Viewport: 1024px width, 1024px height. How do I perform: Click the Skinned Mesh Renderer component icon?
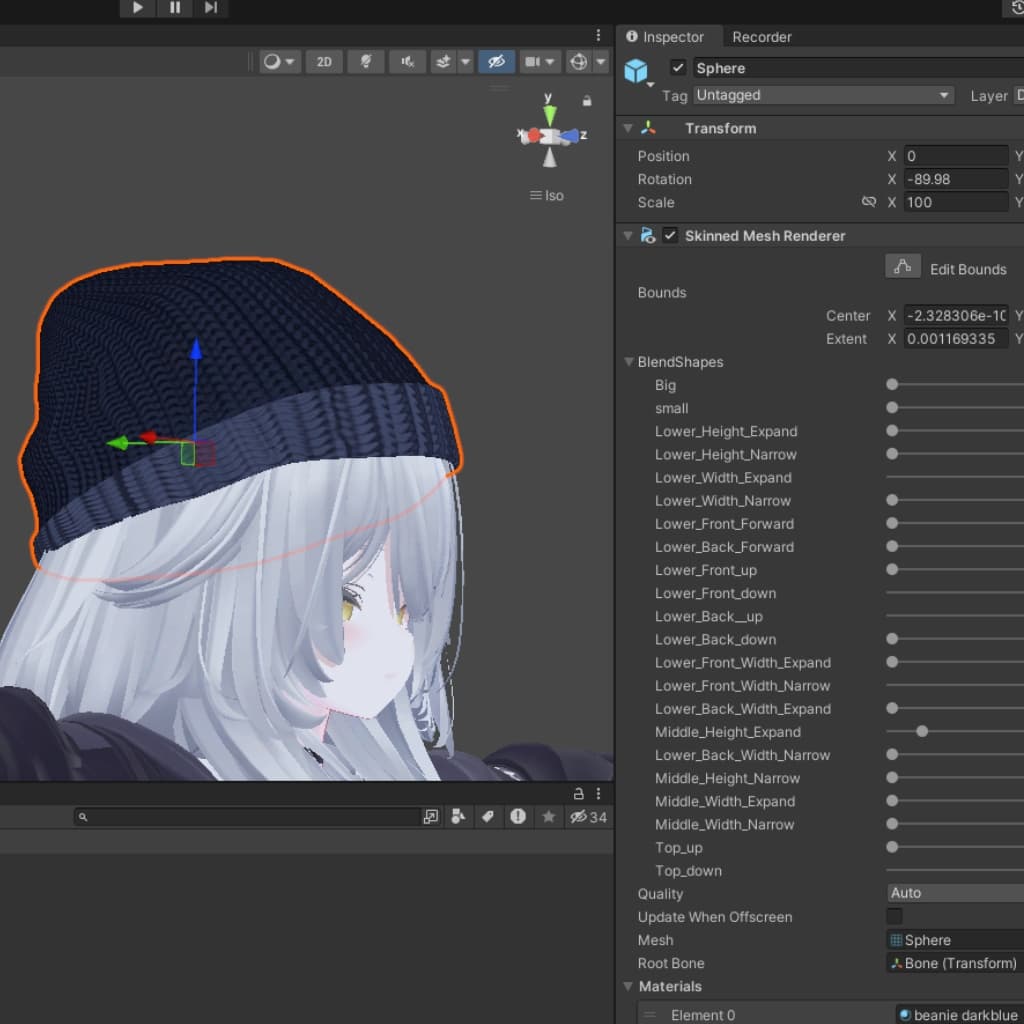(648, 235)
